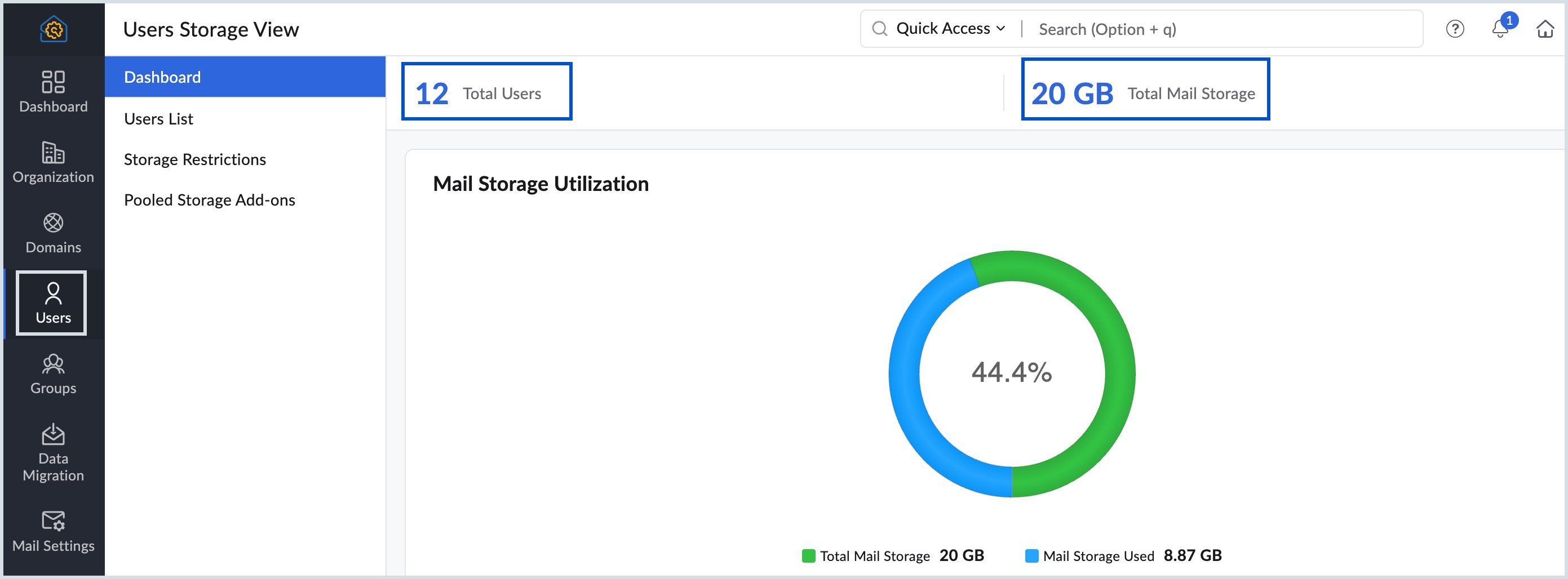Click the help question mark icon
1568x579 pixels.
click(1455, 29)
